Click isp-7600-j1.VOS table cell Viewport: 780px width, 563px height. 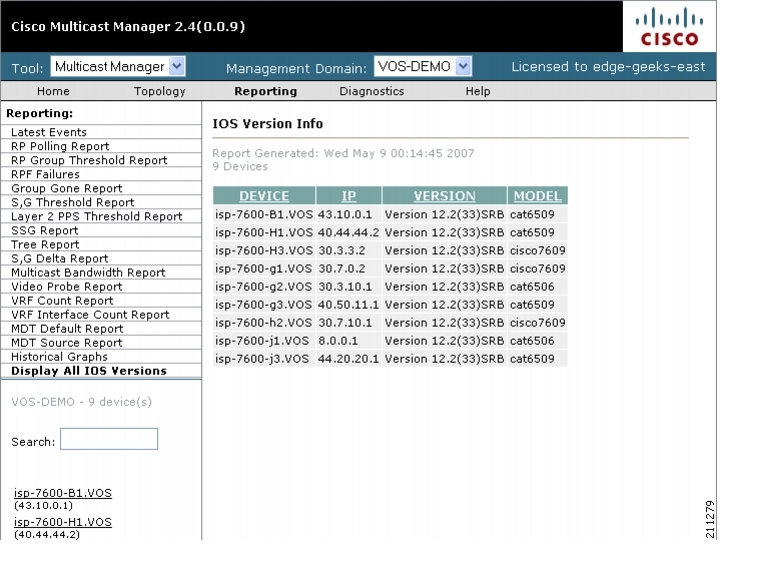pos(264,341)
